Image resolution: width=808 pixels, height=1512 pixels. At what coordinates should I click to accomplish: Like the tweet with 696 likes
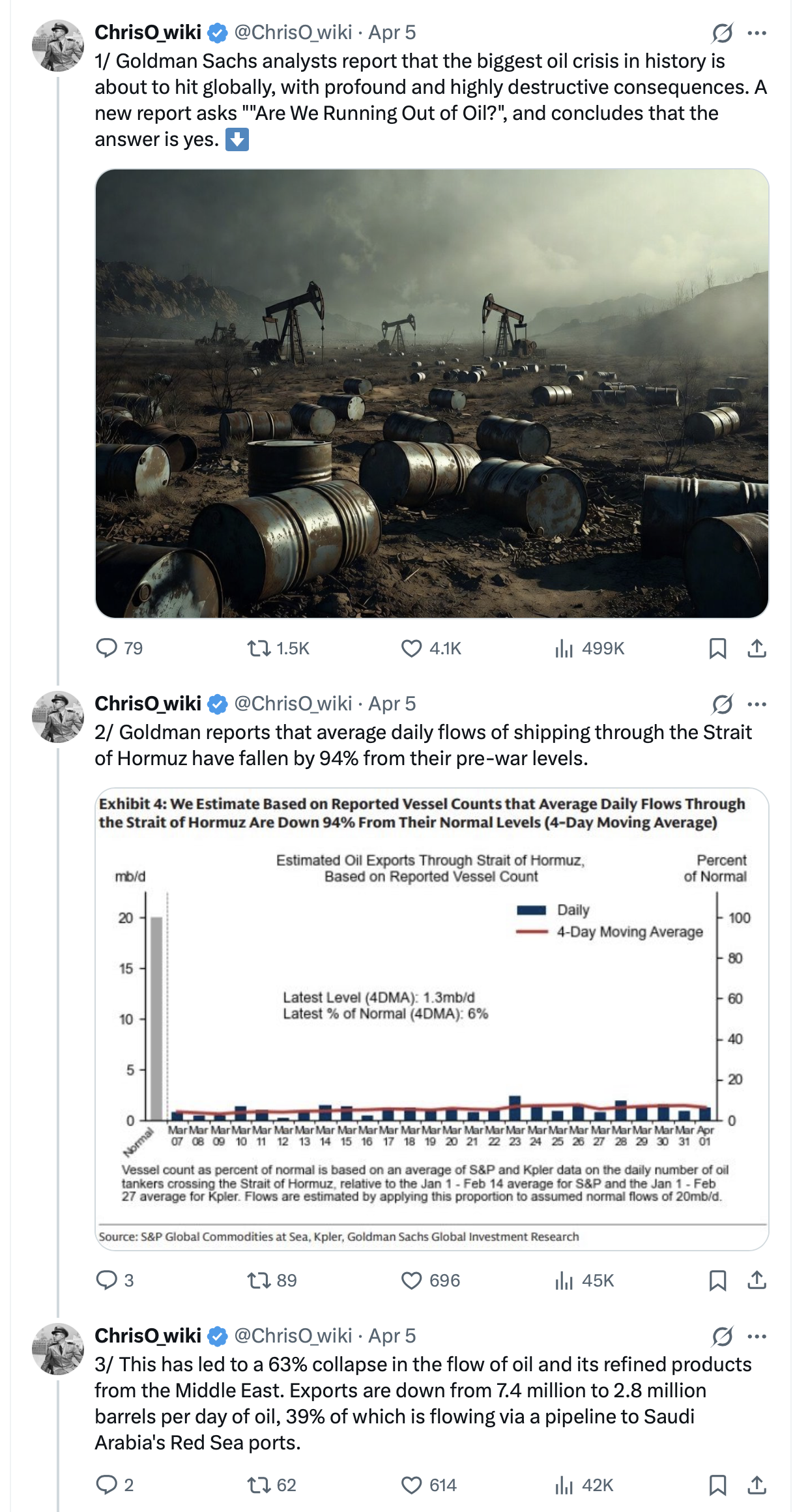(411, 1280)
